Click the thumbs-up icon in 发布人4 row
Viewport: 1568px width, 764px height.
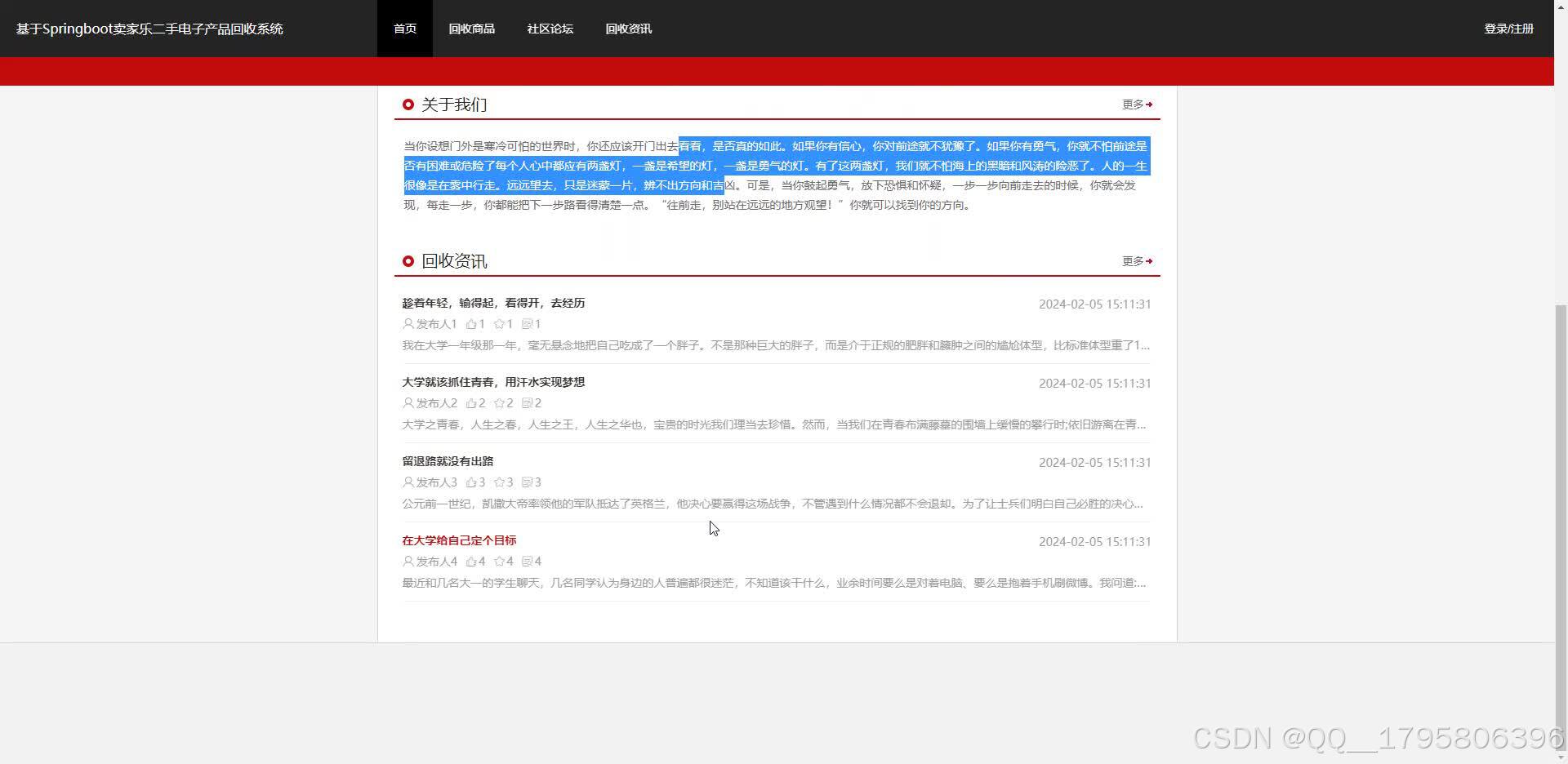[x=471, y=562]
